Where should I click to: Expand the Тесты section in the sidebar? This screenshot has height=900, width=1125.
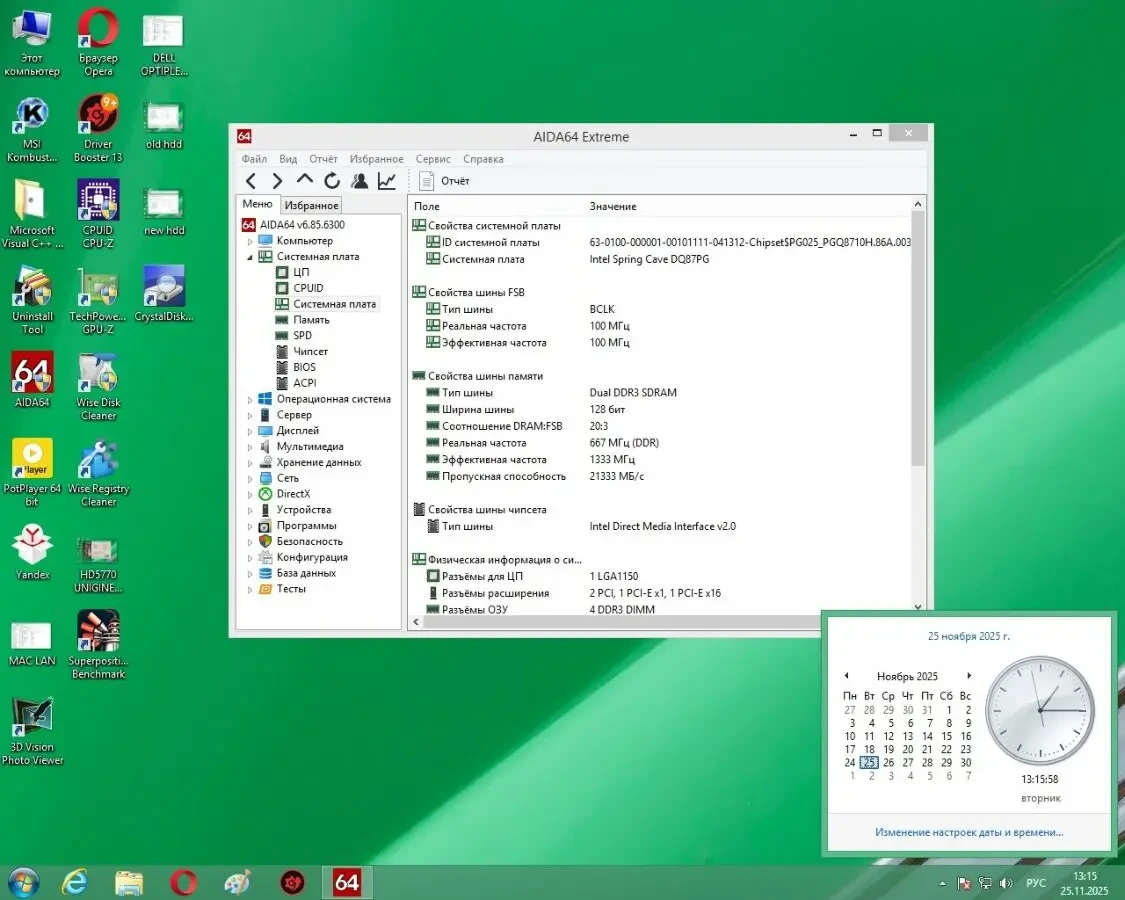click(x=251, y=589)
